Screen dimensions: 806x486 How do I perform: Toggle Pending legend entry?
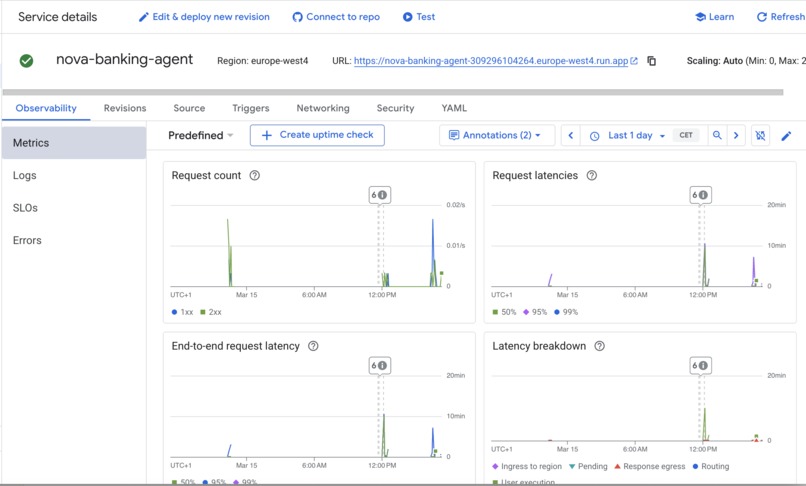(x=588, y=466)
